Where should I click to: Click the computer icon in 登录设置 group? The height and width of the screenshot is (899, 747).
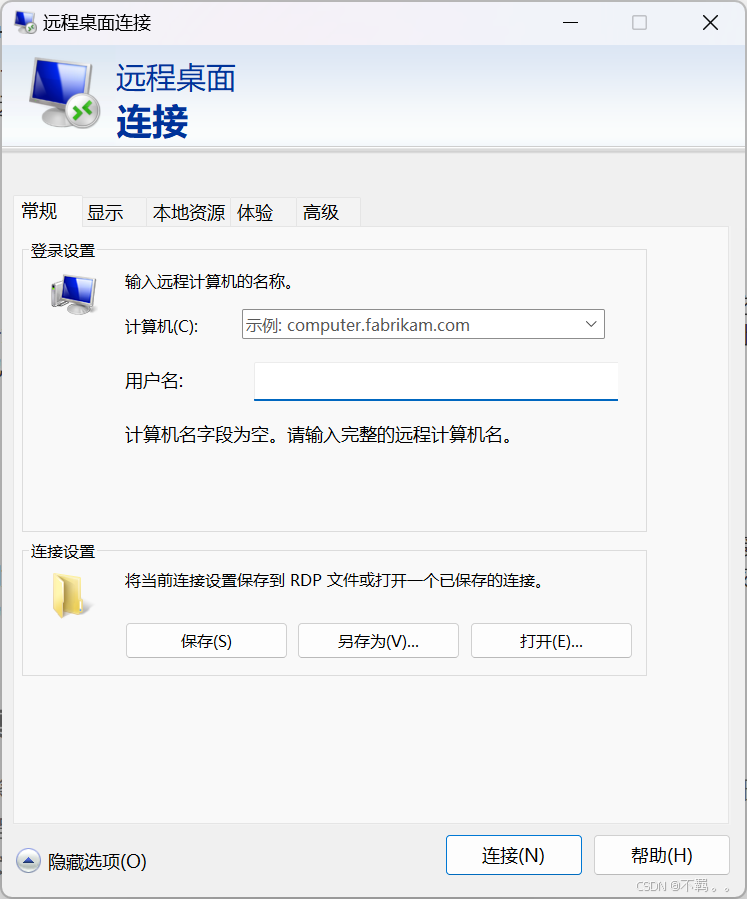click(x=72, y=294)
